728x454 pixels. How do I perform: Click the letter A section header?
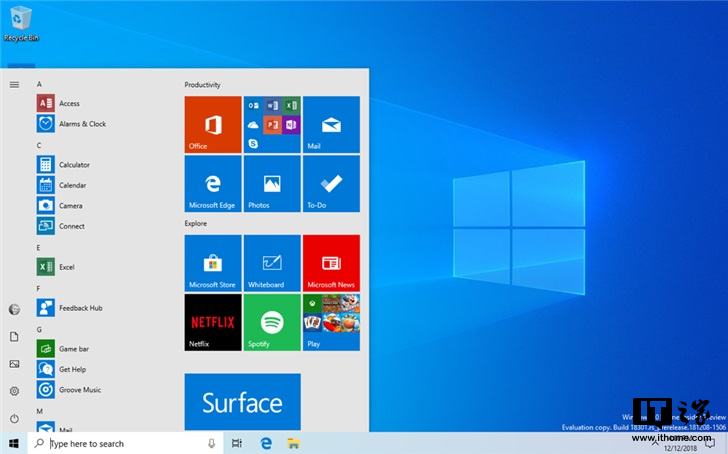click(x=40, y=84)
